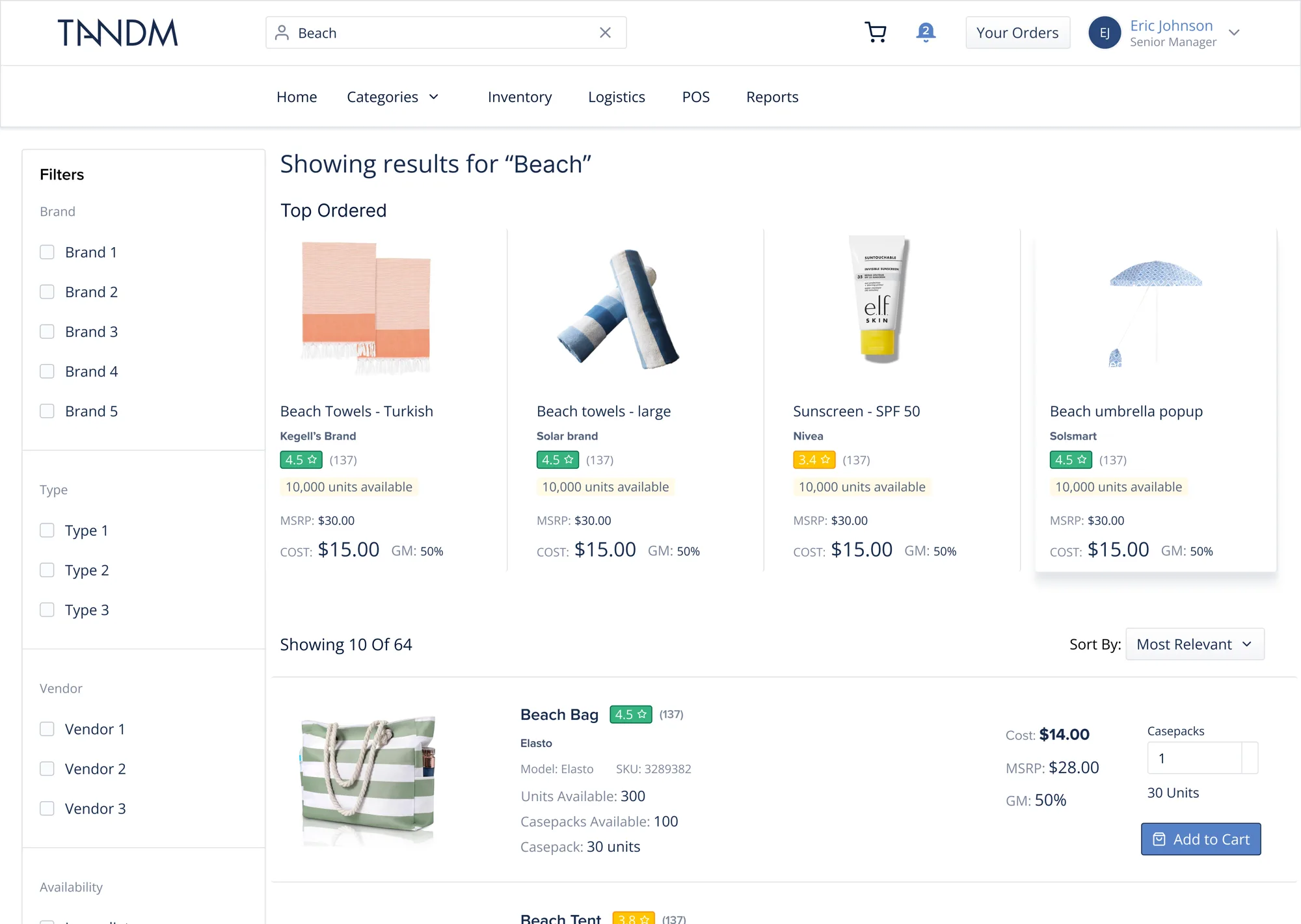Click the EJ profile avatar
Screen dimensions: 1301x924
[1105, 33]
